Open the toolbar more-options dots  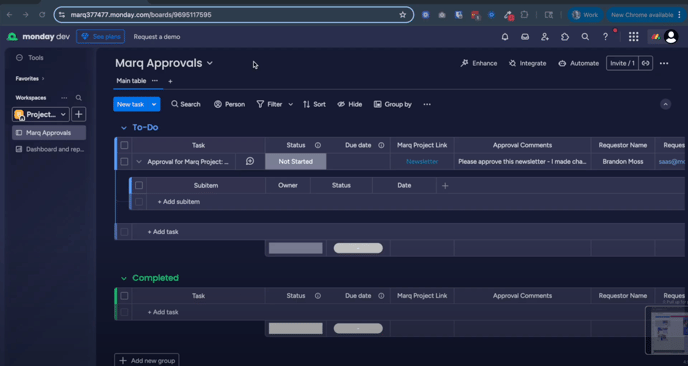tap(427, 104)
